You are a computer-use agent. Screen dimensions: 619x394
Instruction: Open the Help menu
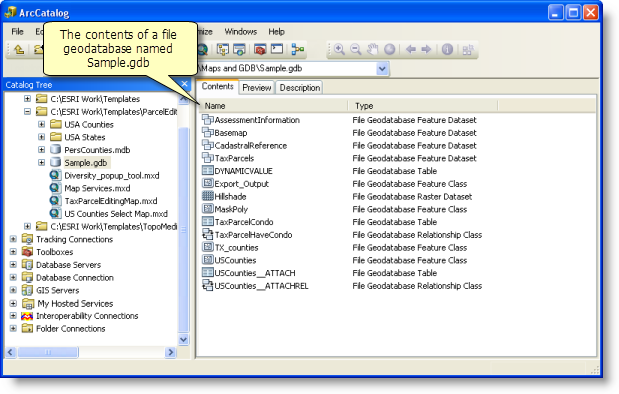276,32
